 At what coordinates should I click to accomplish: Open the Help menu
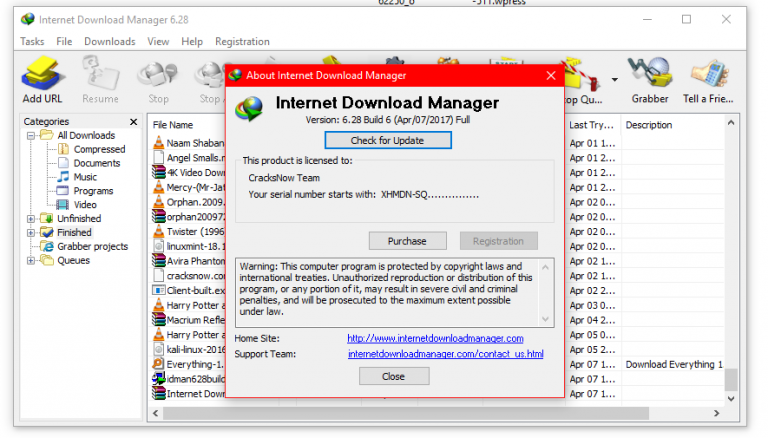192,42
